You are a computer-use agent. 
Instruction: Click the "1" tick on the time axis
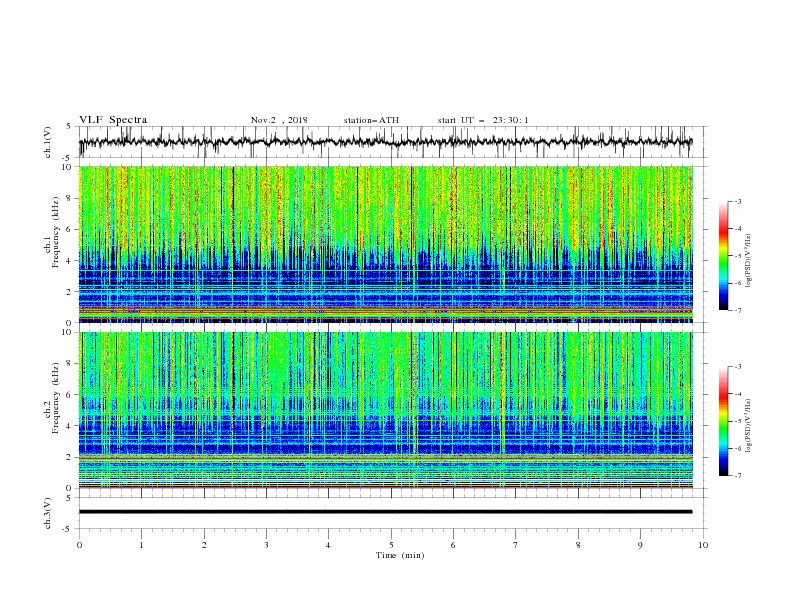point(141,545)
